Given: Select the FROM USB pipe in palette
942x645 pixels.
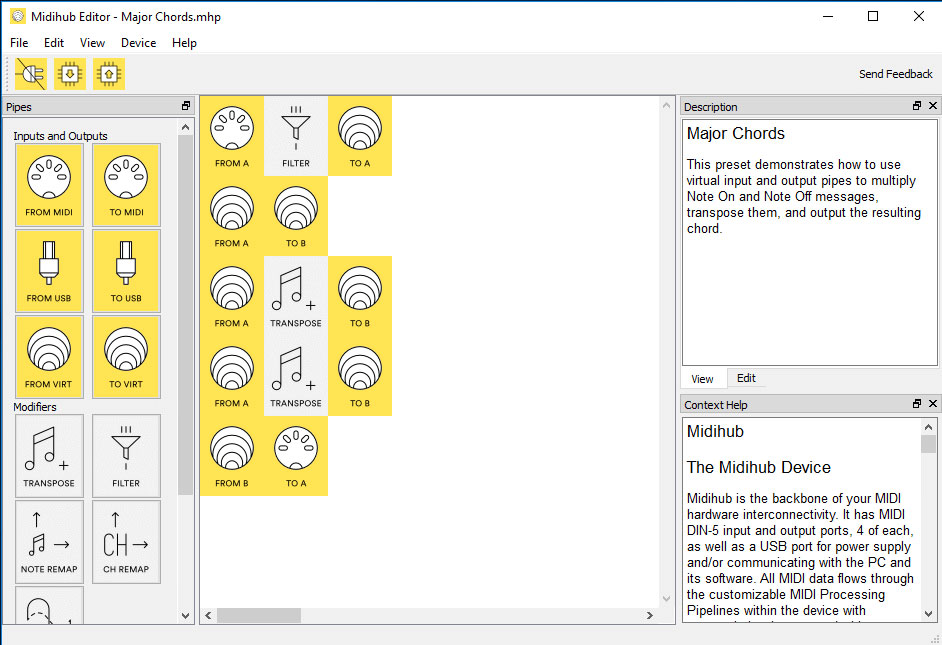Looking at the screenshot, I should pos(49,271).
